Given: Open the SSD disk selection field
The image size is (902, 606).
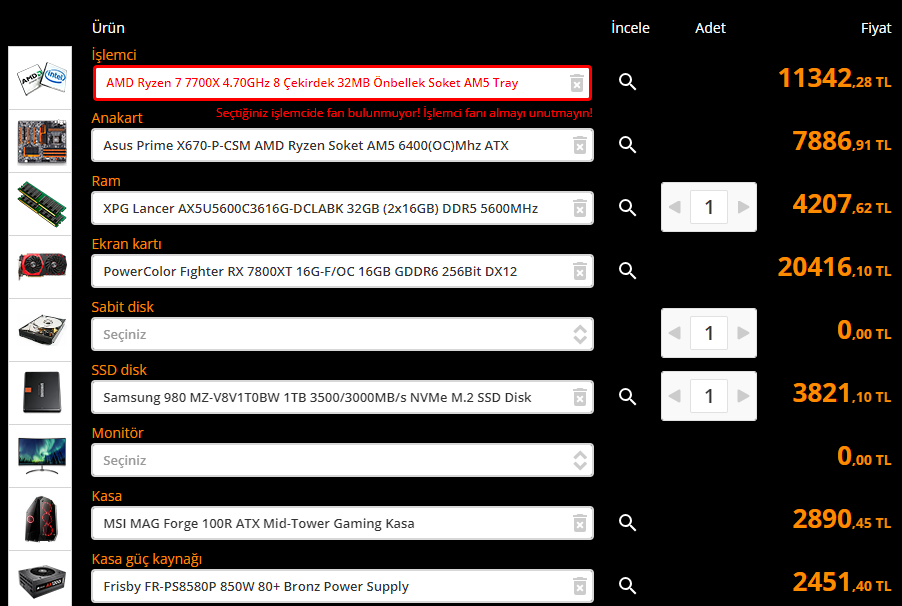Looking at the screenshot, I should (342, 397).
